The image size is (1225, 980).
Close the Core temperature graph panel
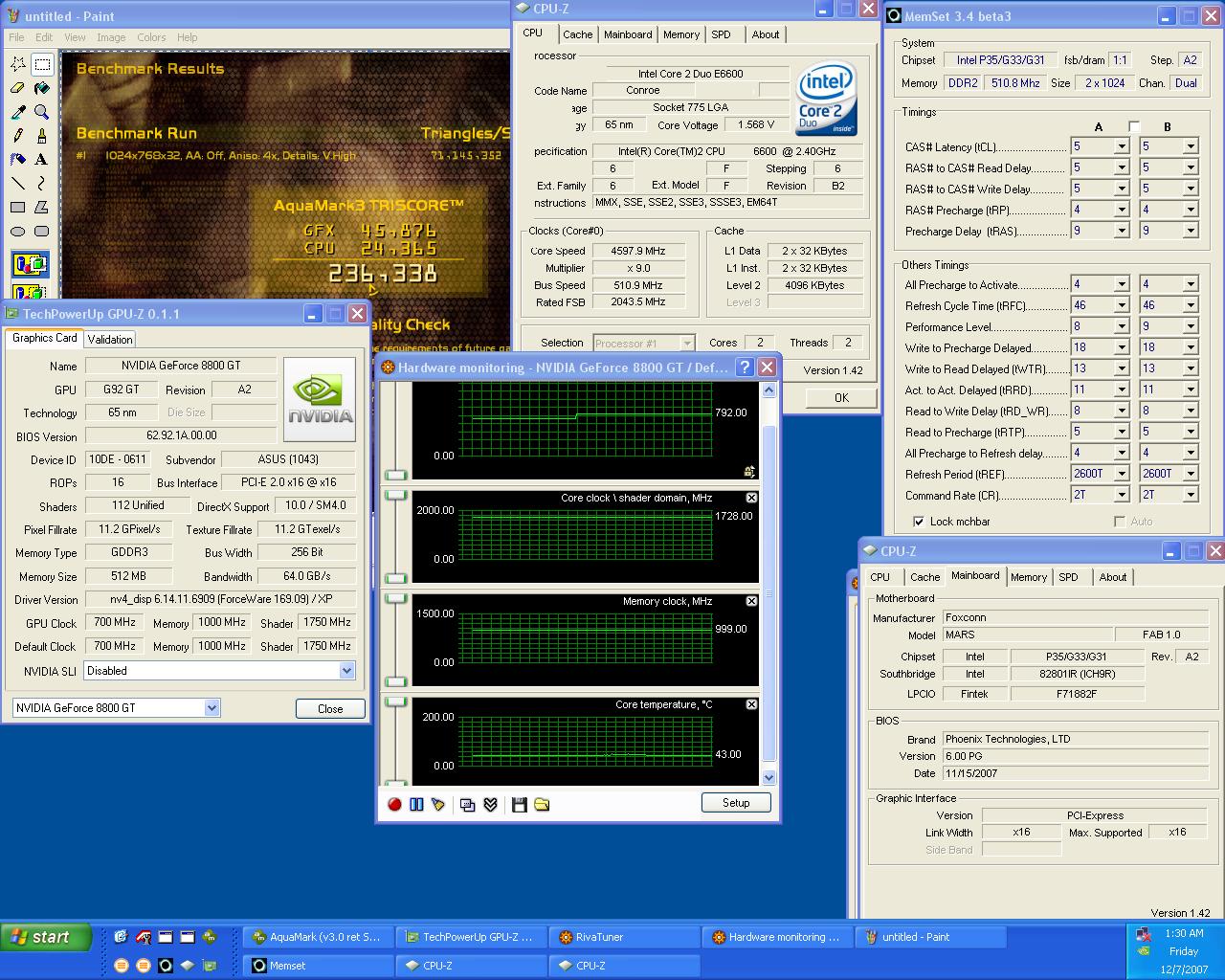tap(751, 704)
